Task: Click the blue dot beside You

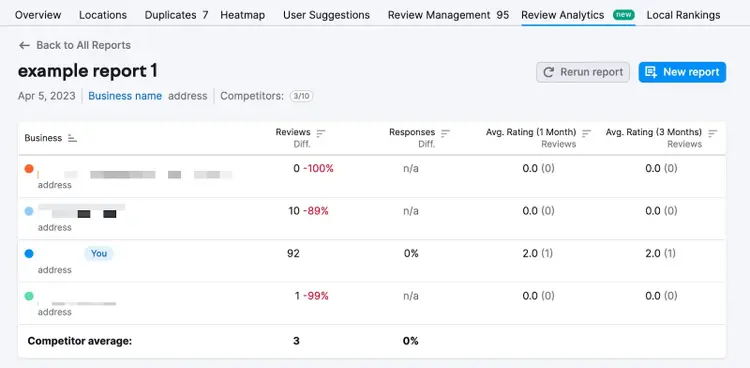Action: click(29, 254)
